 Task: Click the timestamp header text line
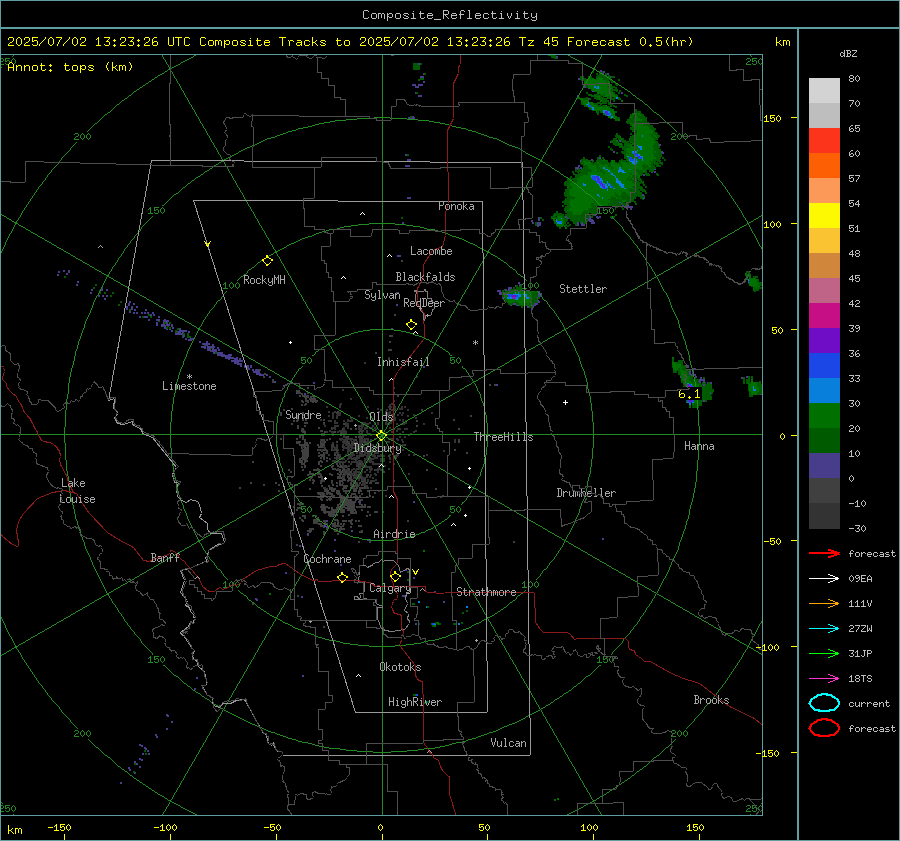[350, 42]
